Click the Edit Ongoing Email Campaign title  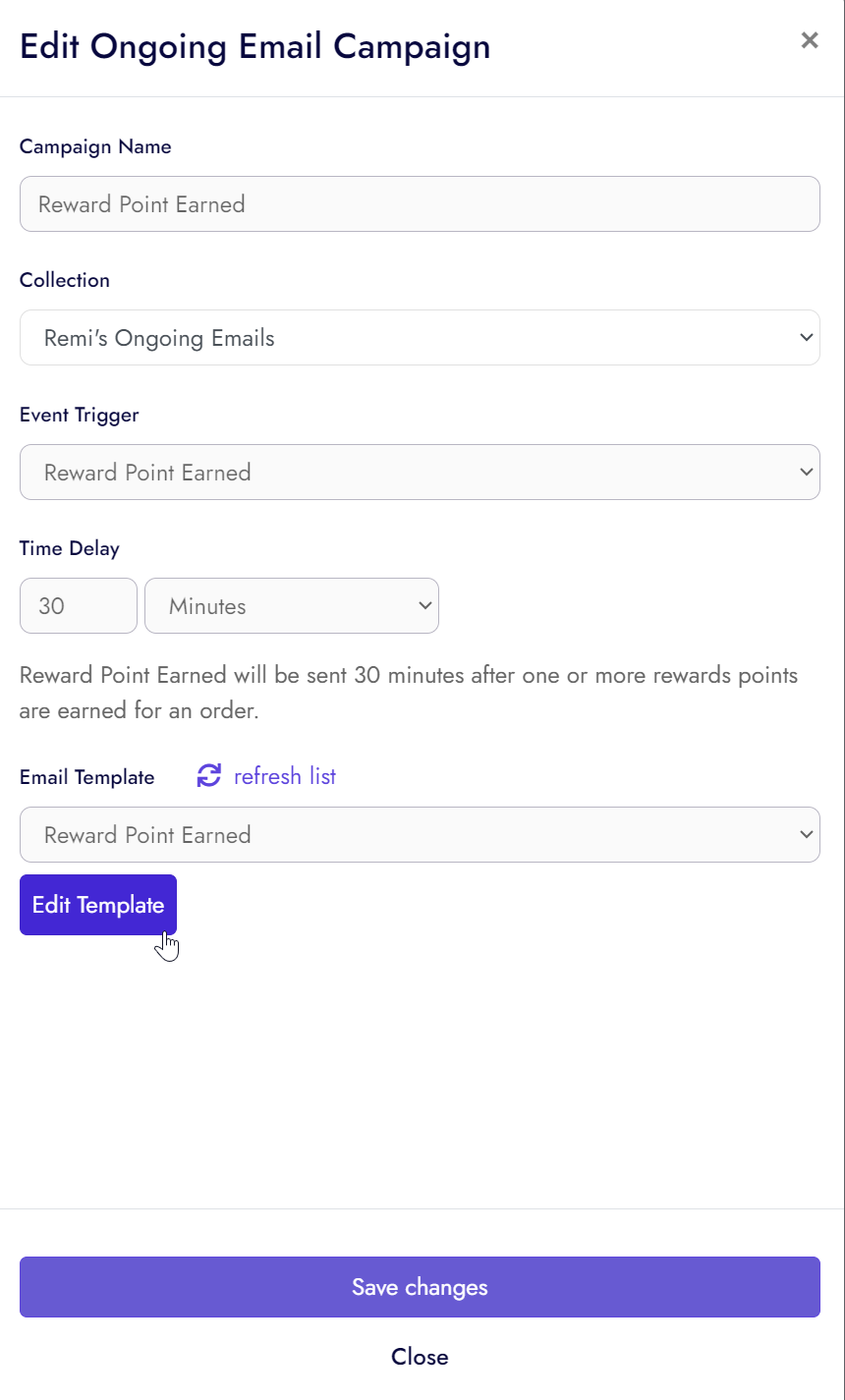254,45
